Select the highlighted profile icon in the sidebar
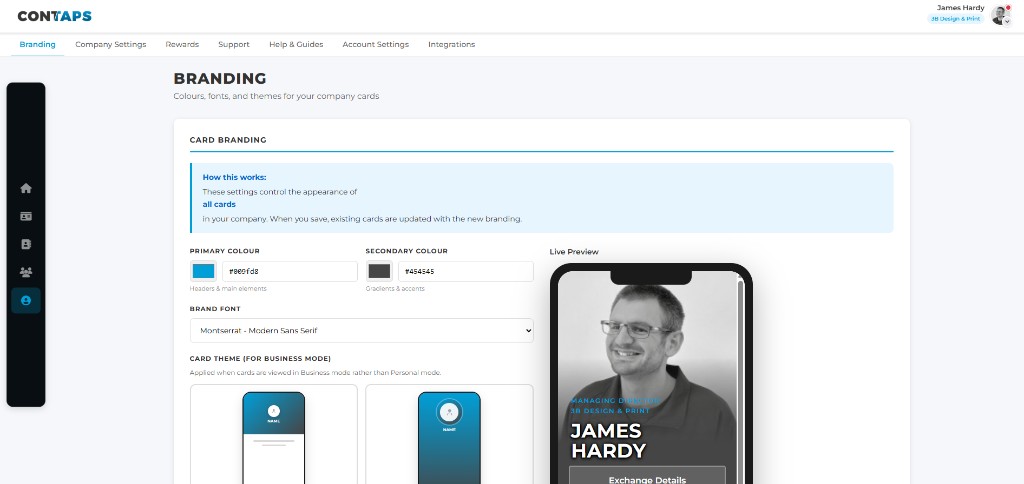The height and width of the screenshot is (484, 1024). pos(25,300)
